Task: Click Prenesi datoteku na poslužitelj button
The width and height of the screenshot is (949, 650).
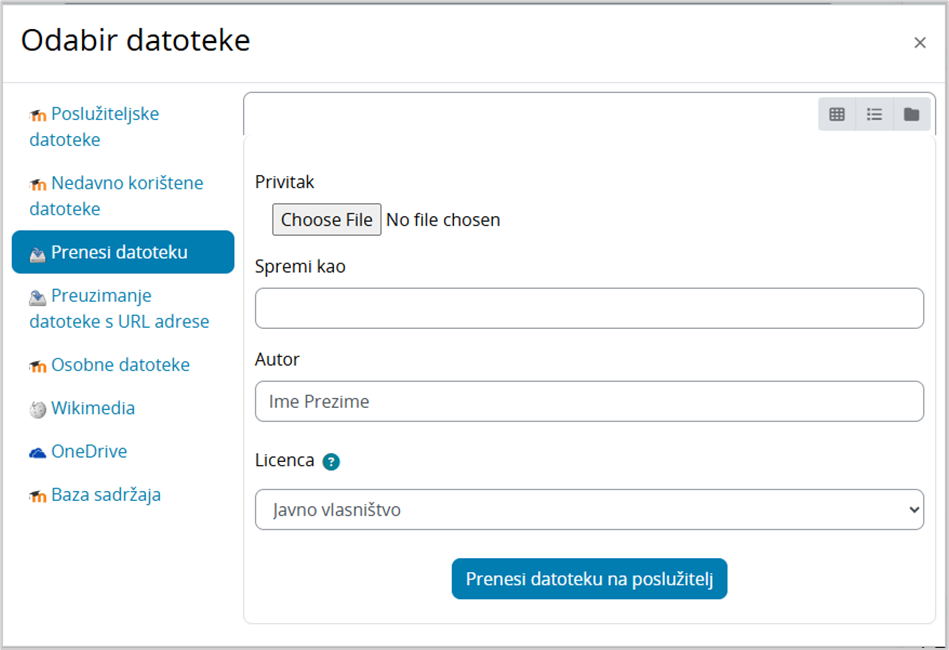Action: (589, 579)
